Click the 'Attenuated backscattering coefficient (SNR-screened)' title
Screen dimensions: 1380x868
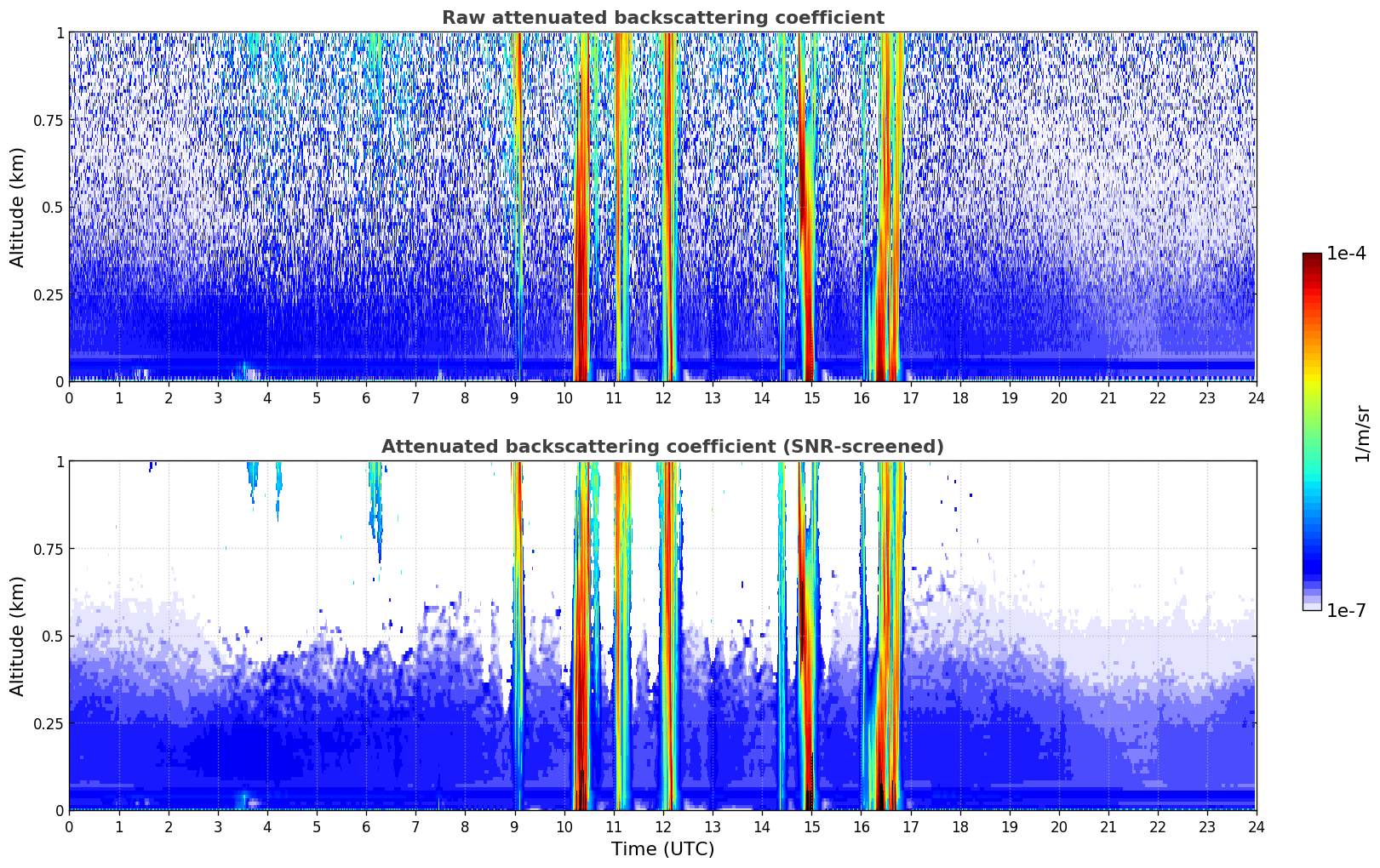[662, 447]
